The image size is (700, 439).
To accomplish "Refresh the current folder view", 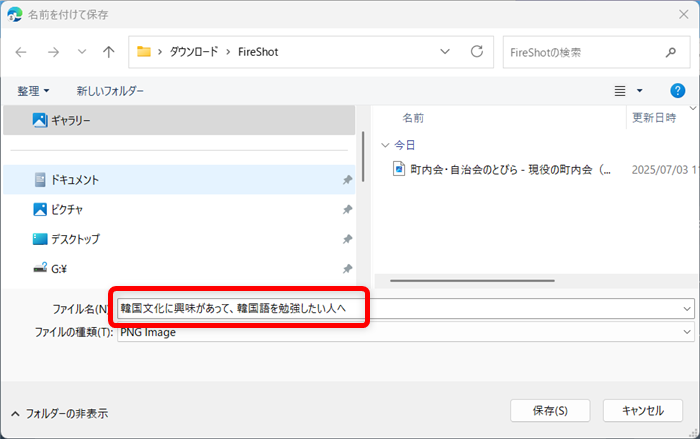I will point(476,51).
